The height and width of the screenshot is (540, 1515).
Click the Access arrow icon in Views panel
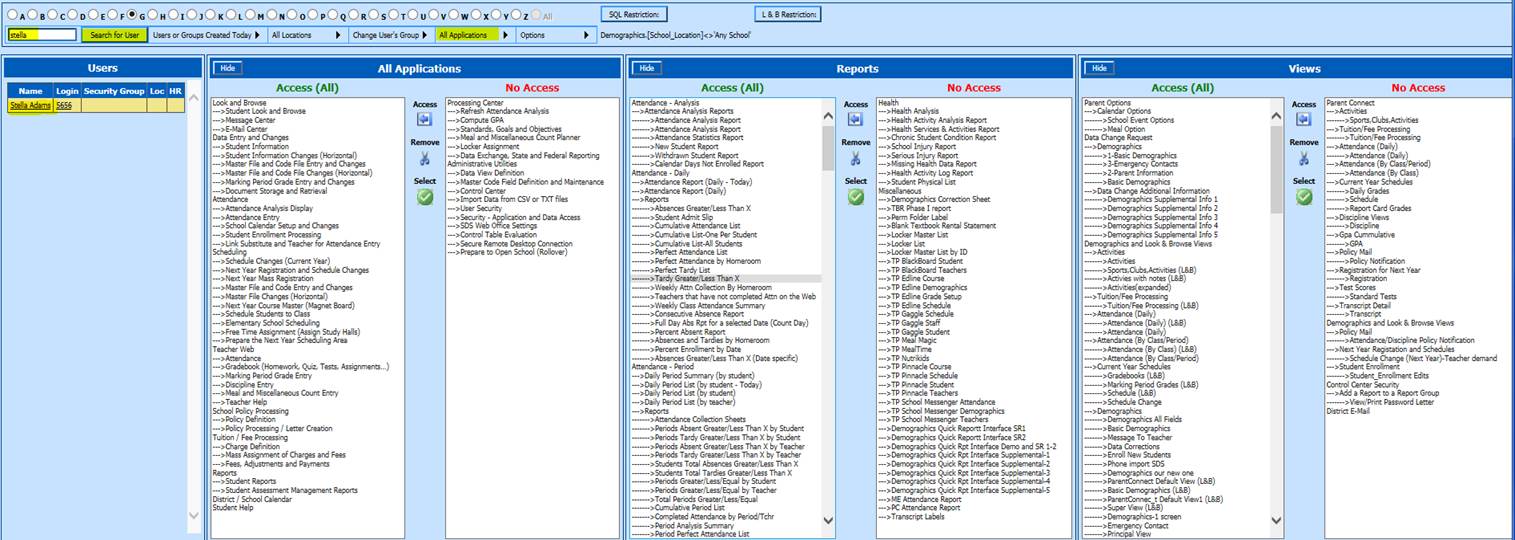1304,119
